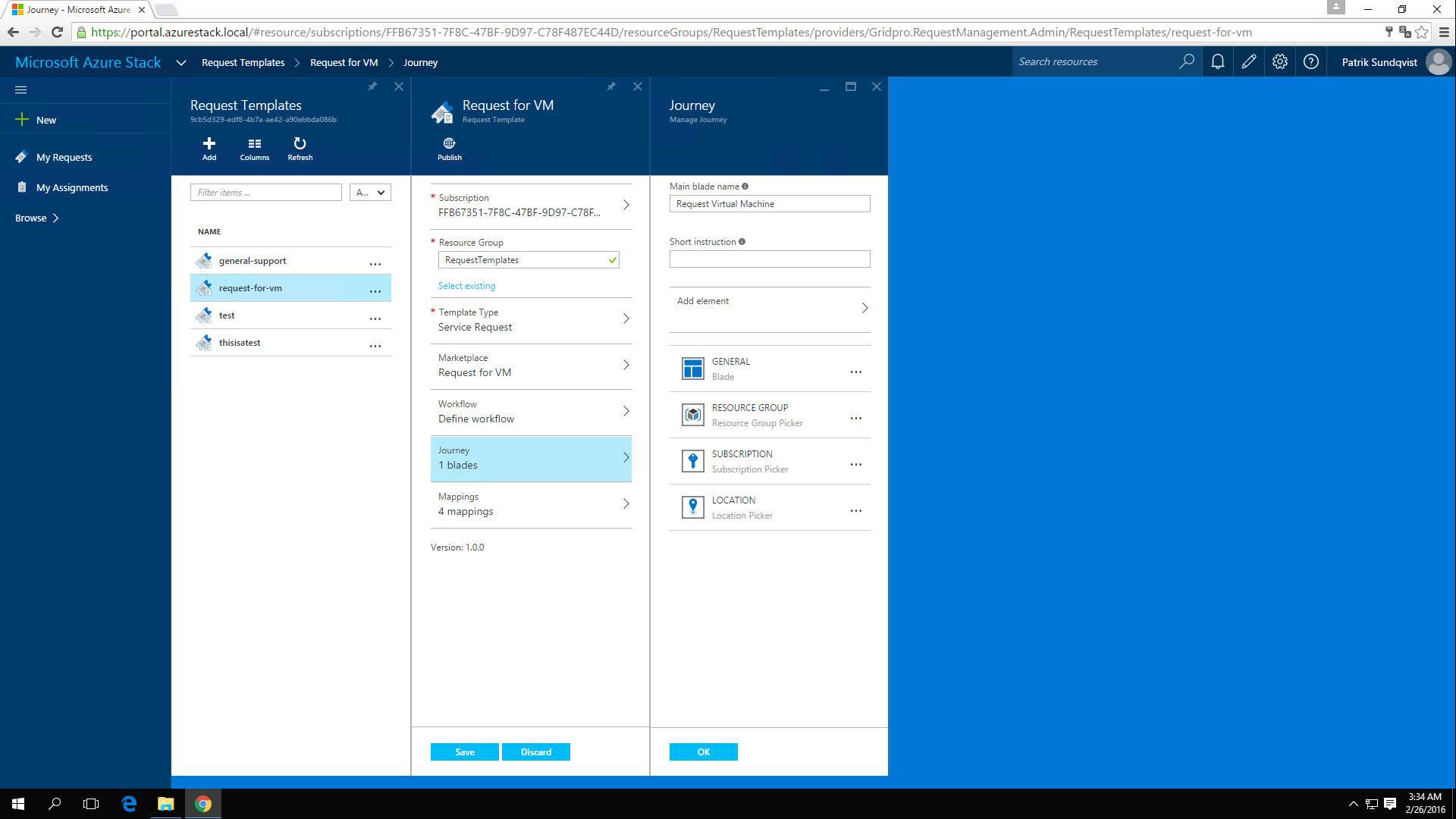Open ellipsis menu for SUBSCRIPTION element
Screen dimensions: 1456x819
point(856,465)
